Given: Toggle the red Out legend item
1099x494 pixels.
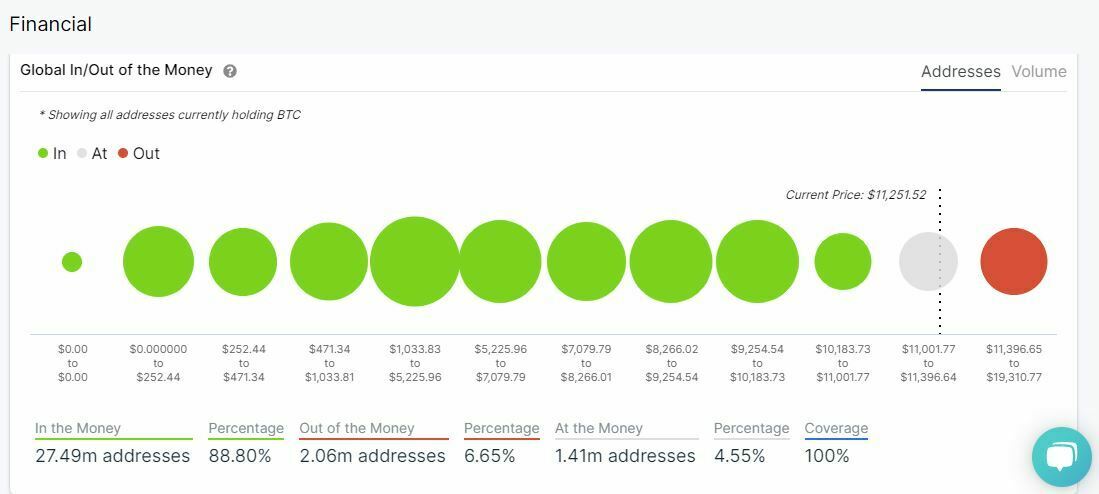Looking at the screenshot, I should pyautogui.click(x=138, y=154).
